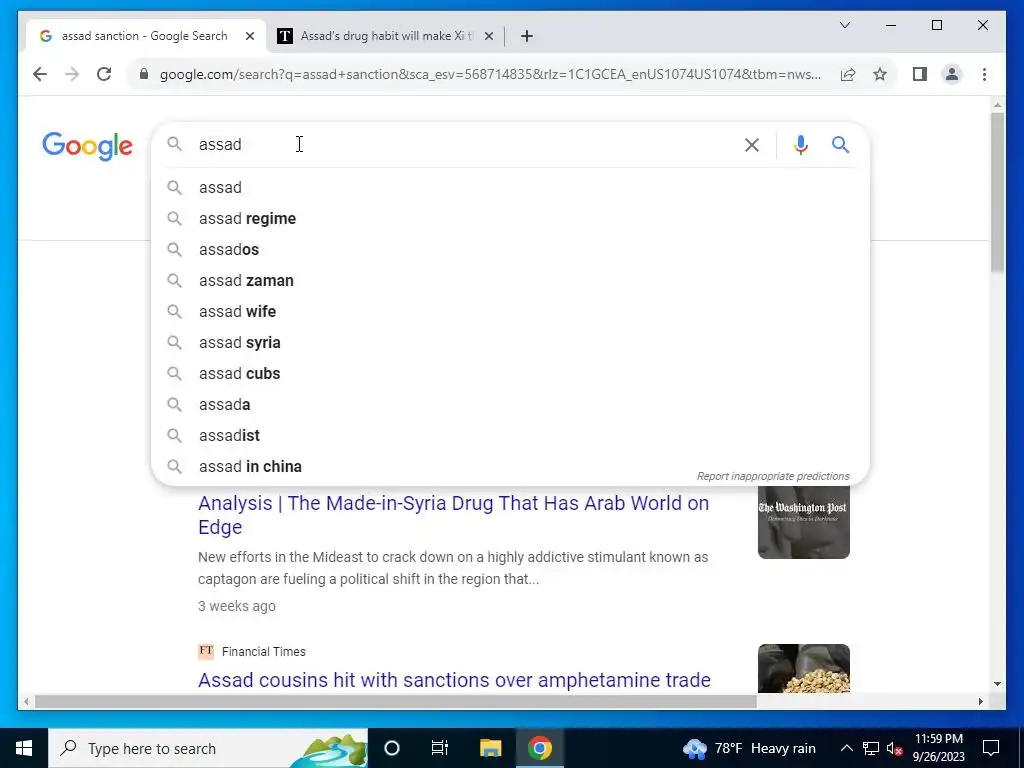Open the network status tray icon
The width and height of the screenshot is (1024, 768).
[x=871, y=748]
